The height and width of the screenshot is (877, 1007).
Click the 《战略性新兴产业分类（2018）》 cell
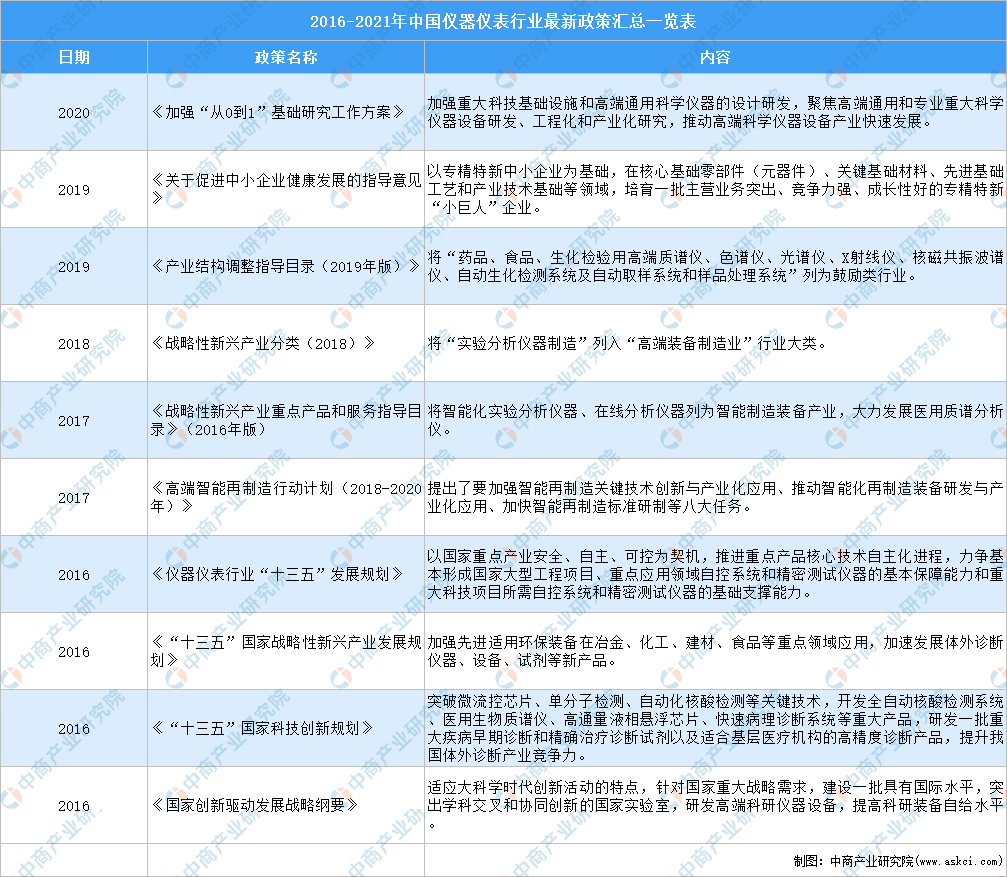[281, 342]
